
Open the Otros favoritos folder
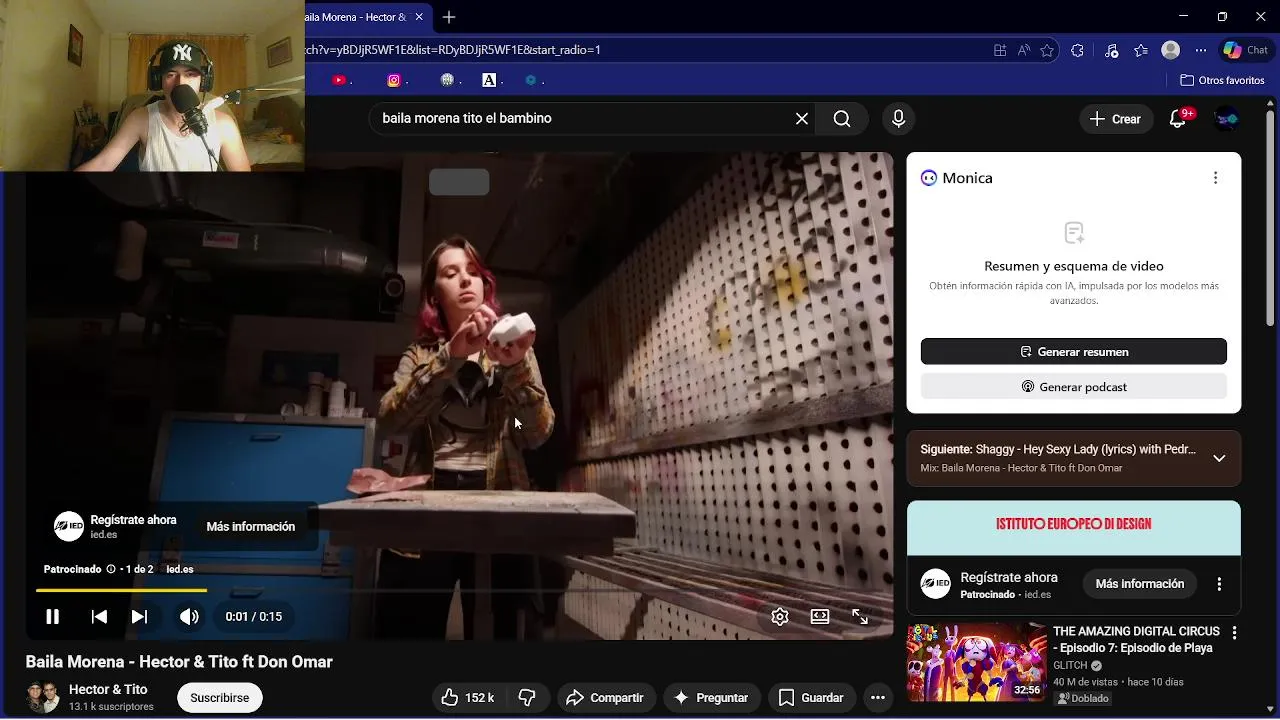(x=1222, y=80)
